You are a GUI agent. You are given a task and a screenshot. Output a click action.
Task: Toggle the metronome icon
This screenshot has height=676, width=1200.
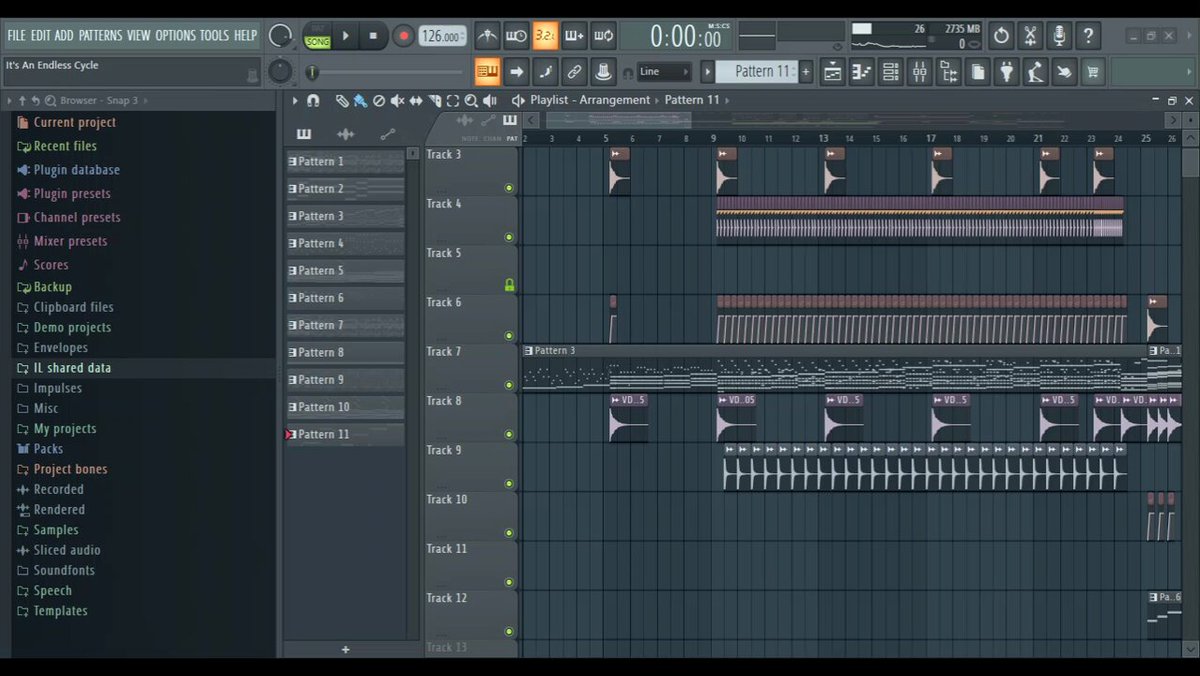point(487,36)
